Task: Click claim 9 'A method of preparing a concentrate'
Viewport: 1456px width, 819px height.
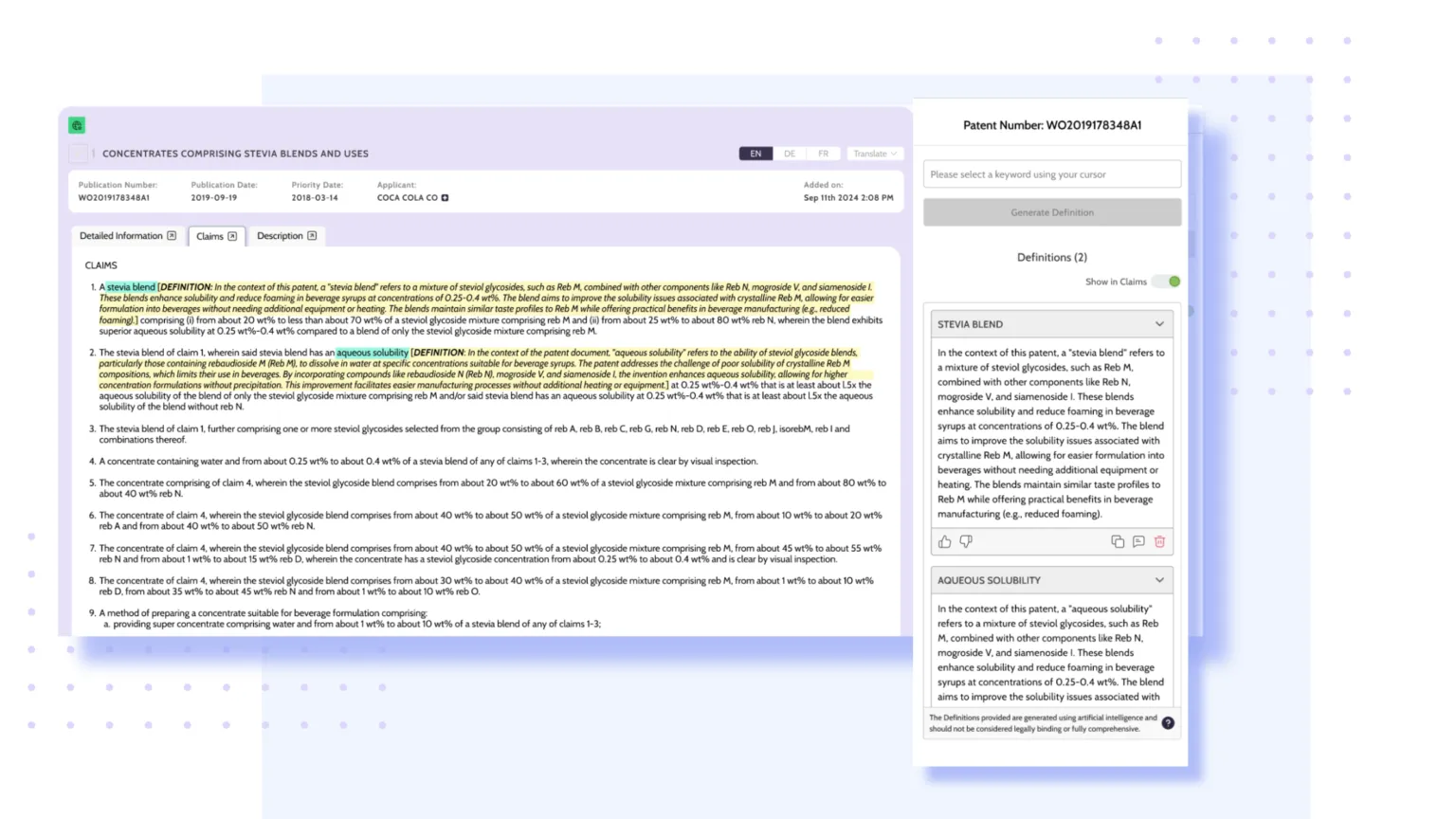Action: pos(264,613)
